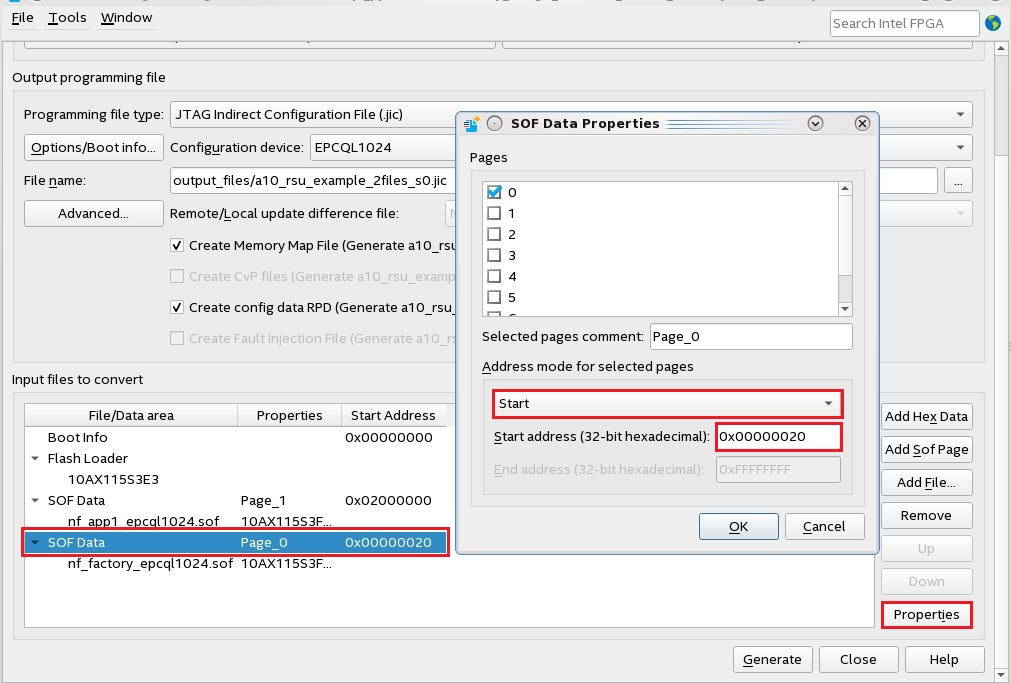The height and width of the screenshot is (683, 1011).
Task: Select the nf_factory_epcql1024.sof row
Action: coord(236,564)
